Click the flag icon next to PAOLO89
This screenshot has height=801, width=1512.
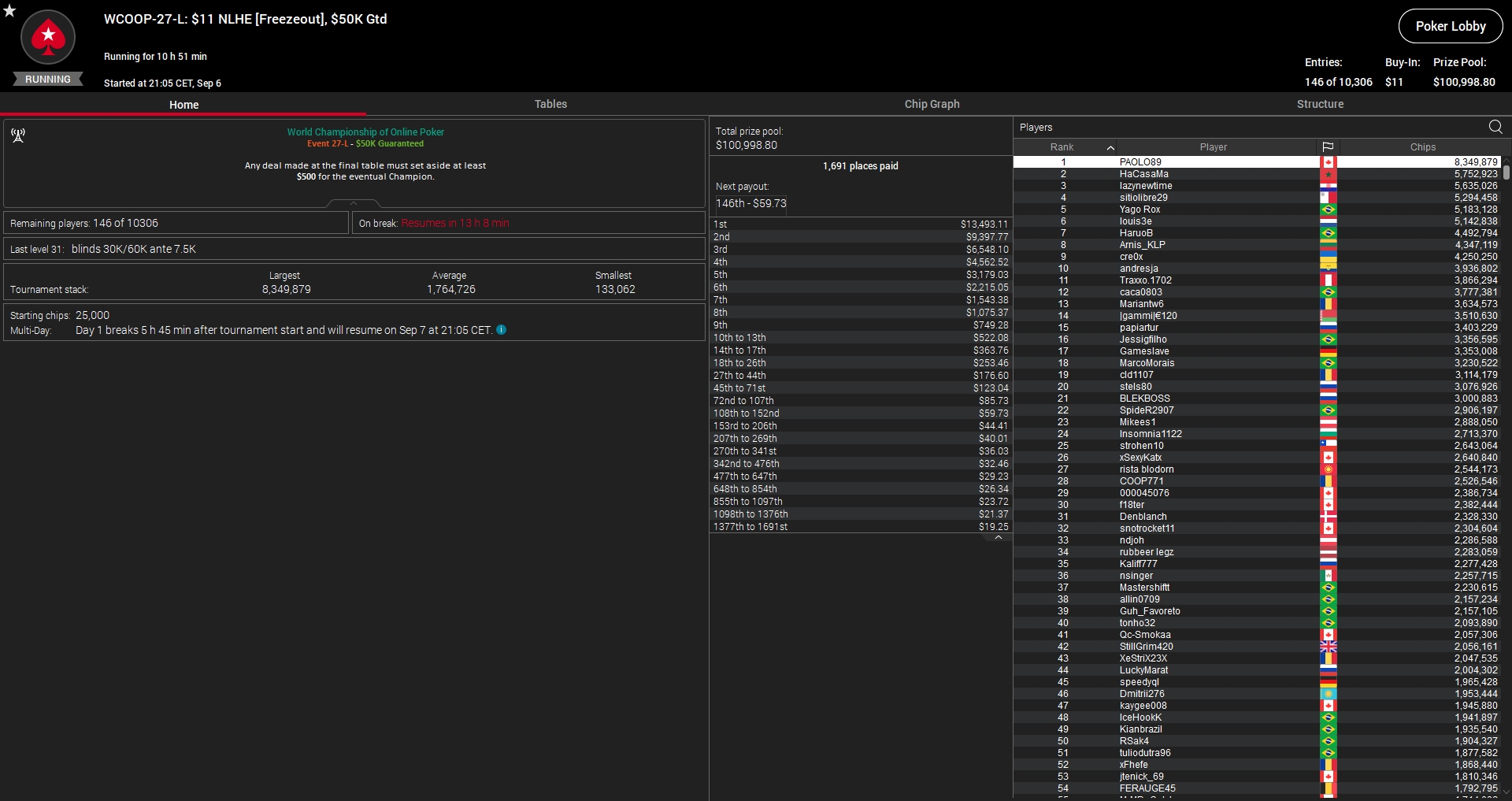pyautogui.click(x=1329, y=162)
